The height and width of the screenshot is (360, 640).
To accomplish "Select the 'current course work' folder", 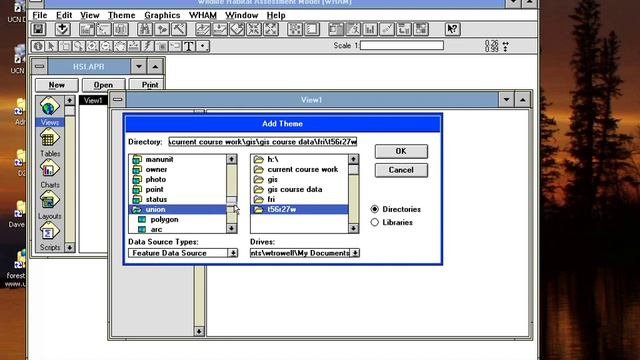I will [x=302, y=169].
